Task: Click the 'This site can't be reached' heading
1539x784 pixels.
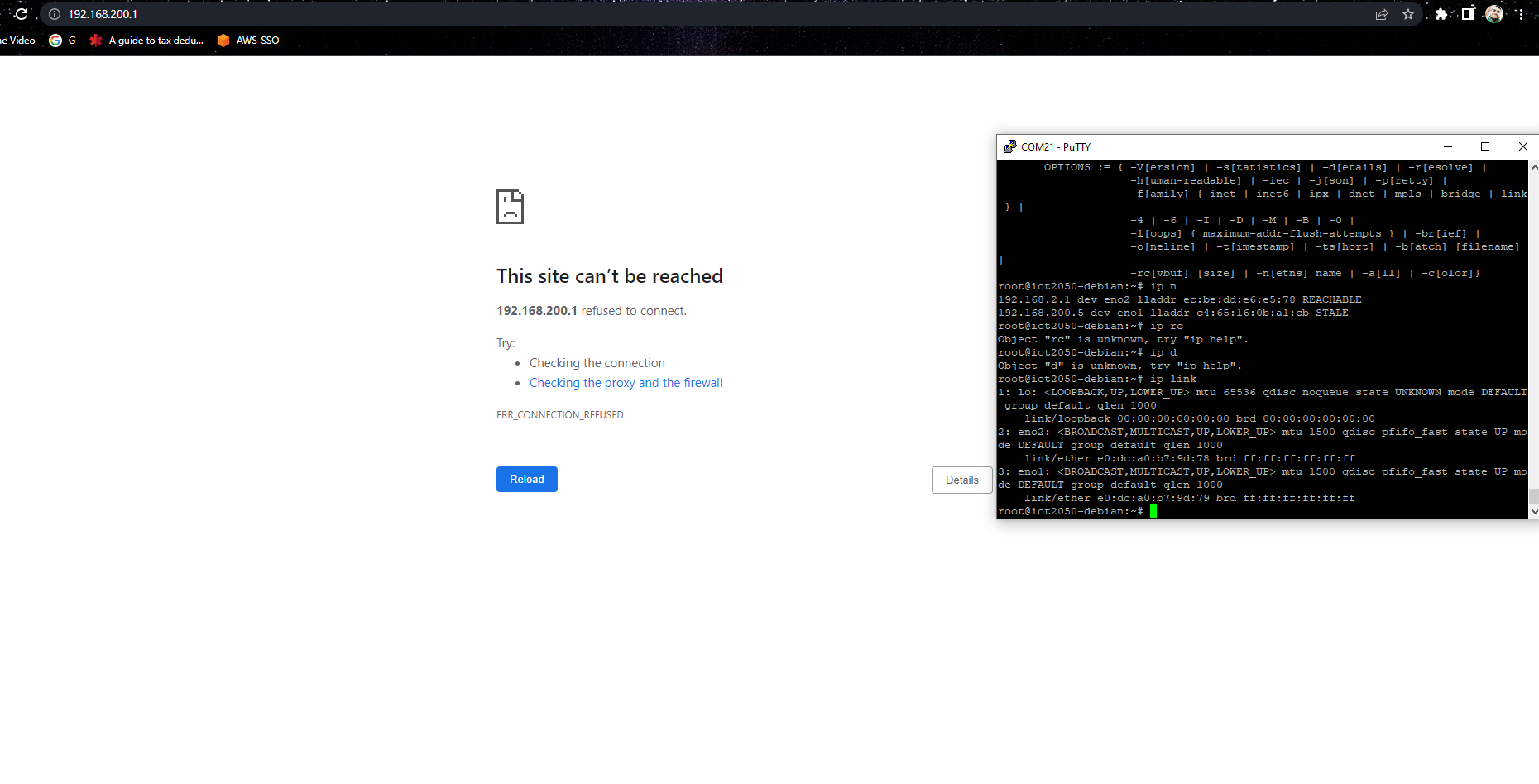Action: coord(610,276)
